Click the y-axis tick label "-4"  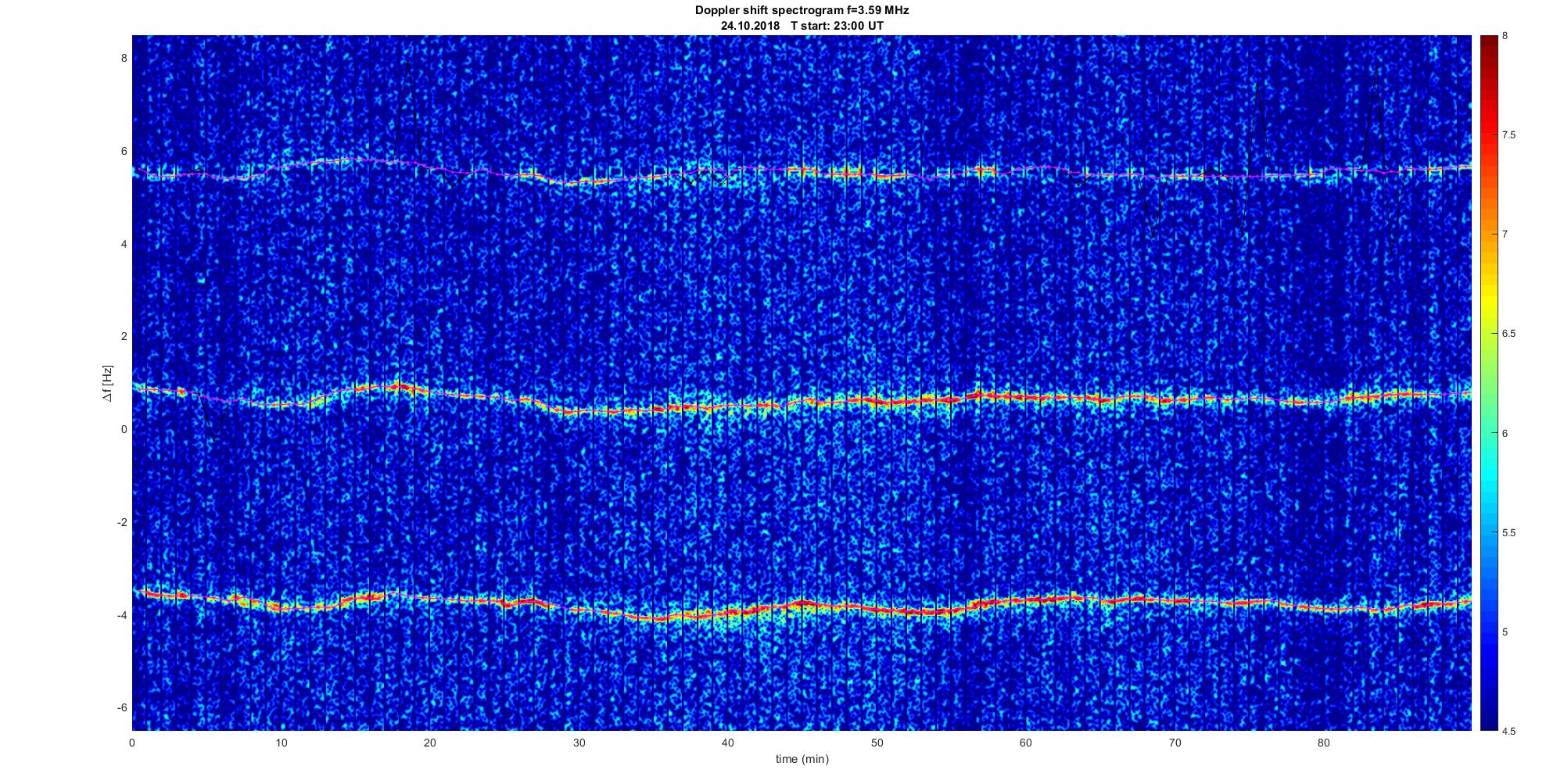pyautogui.click(x=122, y=615)
